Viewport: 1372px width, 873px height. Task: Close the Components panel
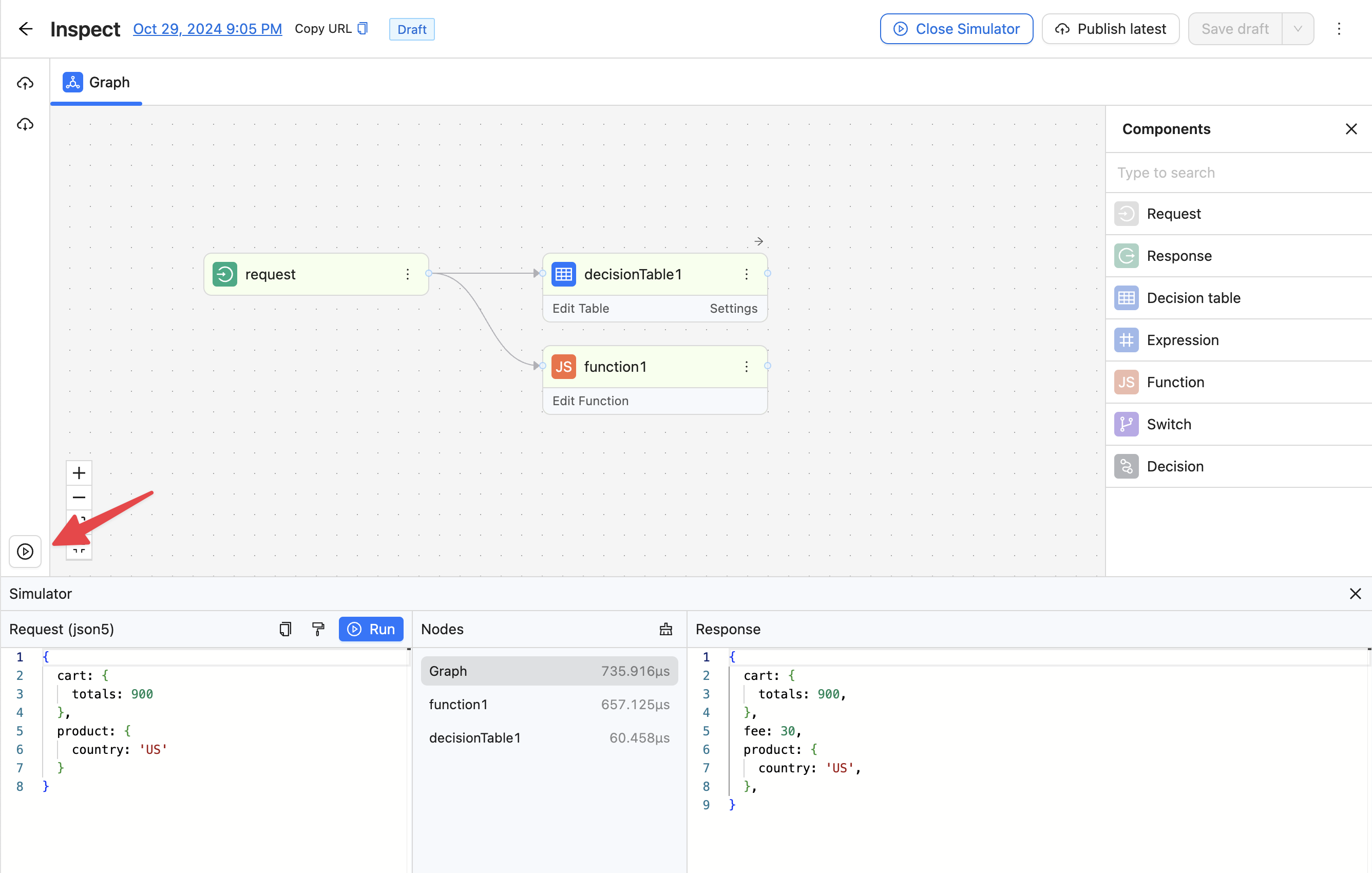click(1351, 129)
